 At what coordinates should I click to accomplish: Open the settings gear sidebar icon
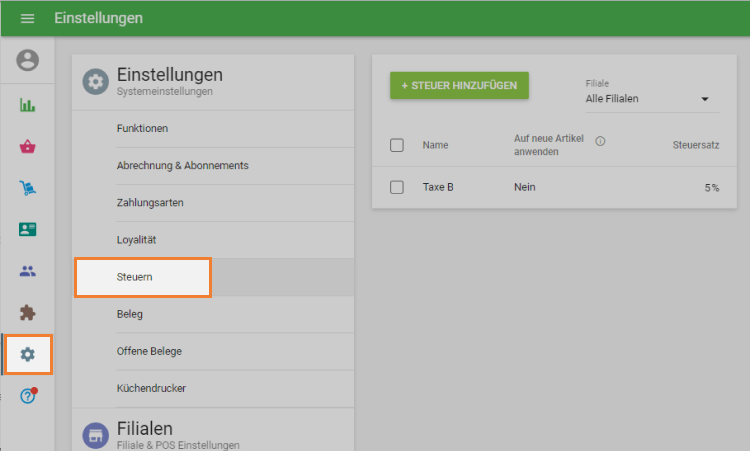tap(28, 354)
